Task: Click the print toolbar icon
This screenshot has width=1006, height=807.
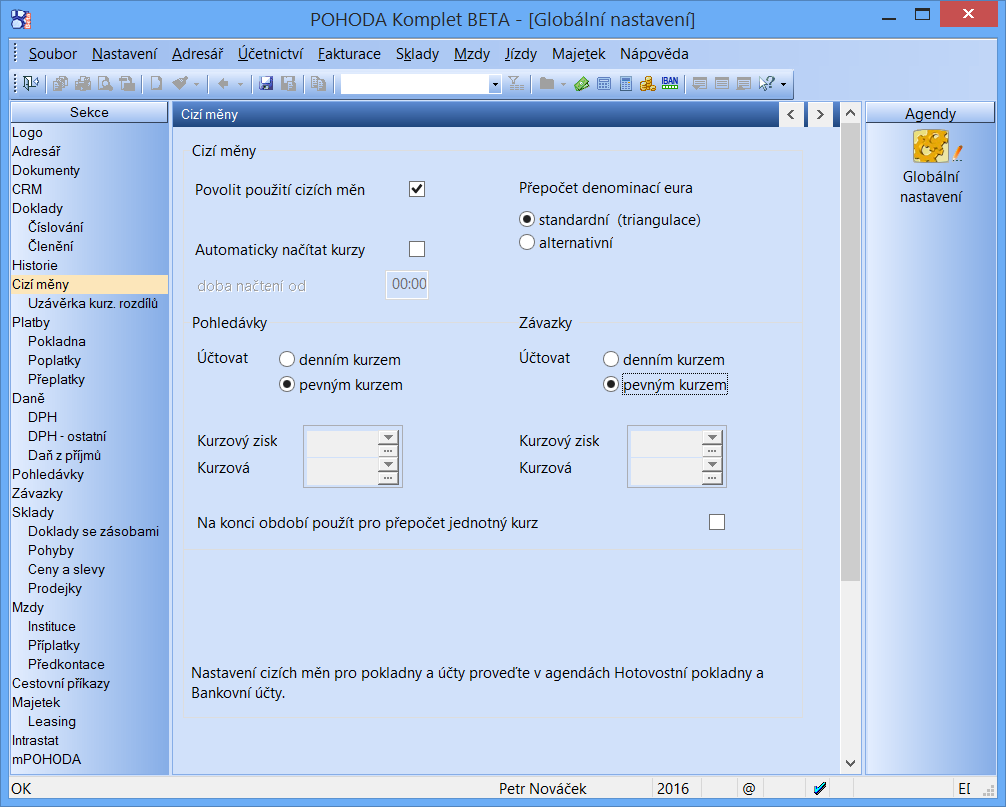Action: pos(83,83)
